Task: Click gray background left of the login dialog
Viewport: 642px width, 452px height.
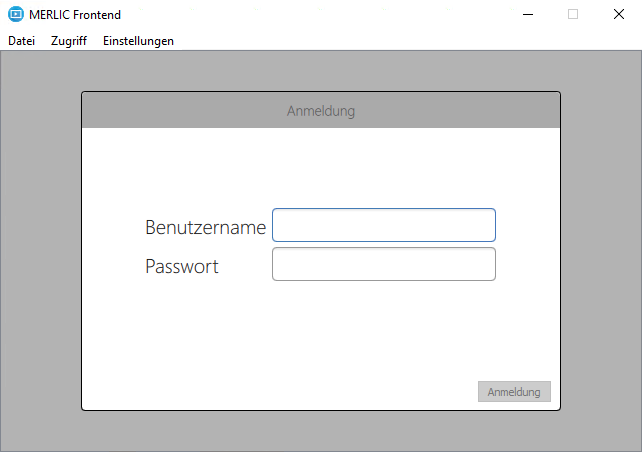Action: pos(40,250)
